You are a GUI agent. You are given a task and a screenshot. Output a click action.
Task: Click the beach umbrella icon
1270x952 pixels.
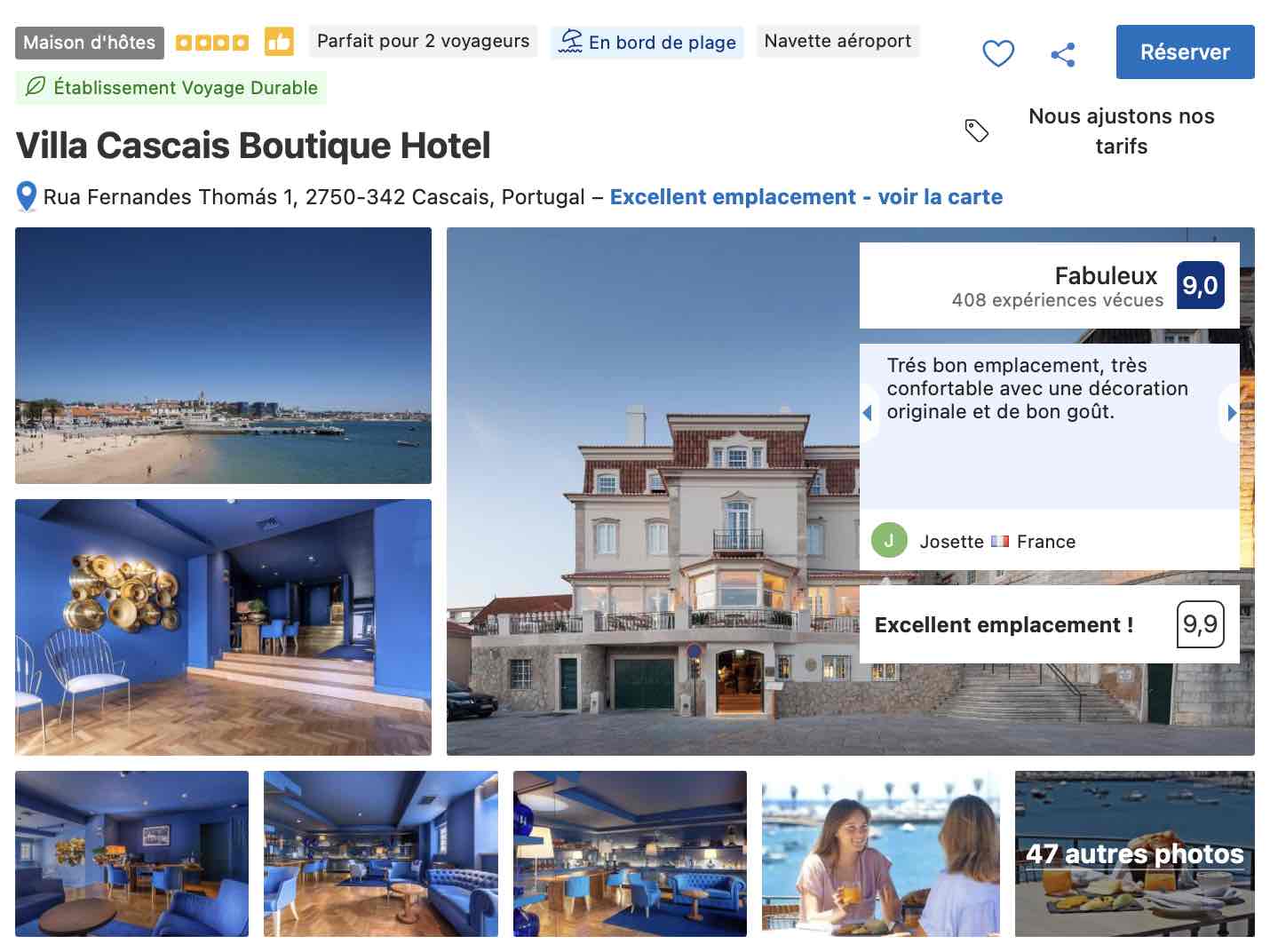coord(570,42)
